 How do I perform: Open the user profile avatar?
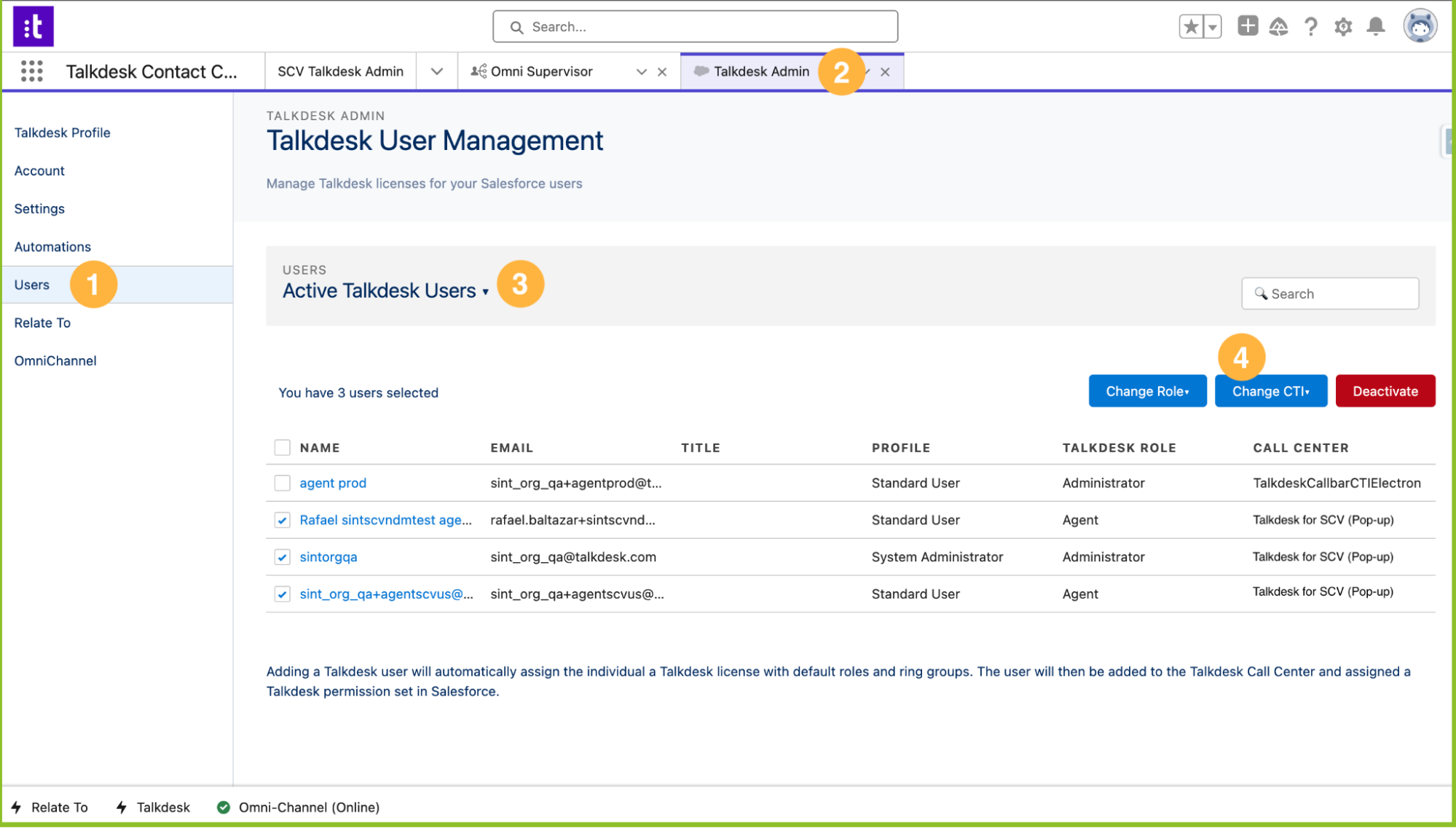pyautogui.click(x=1420, y=27)
